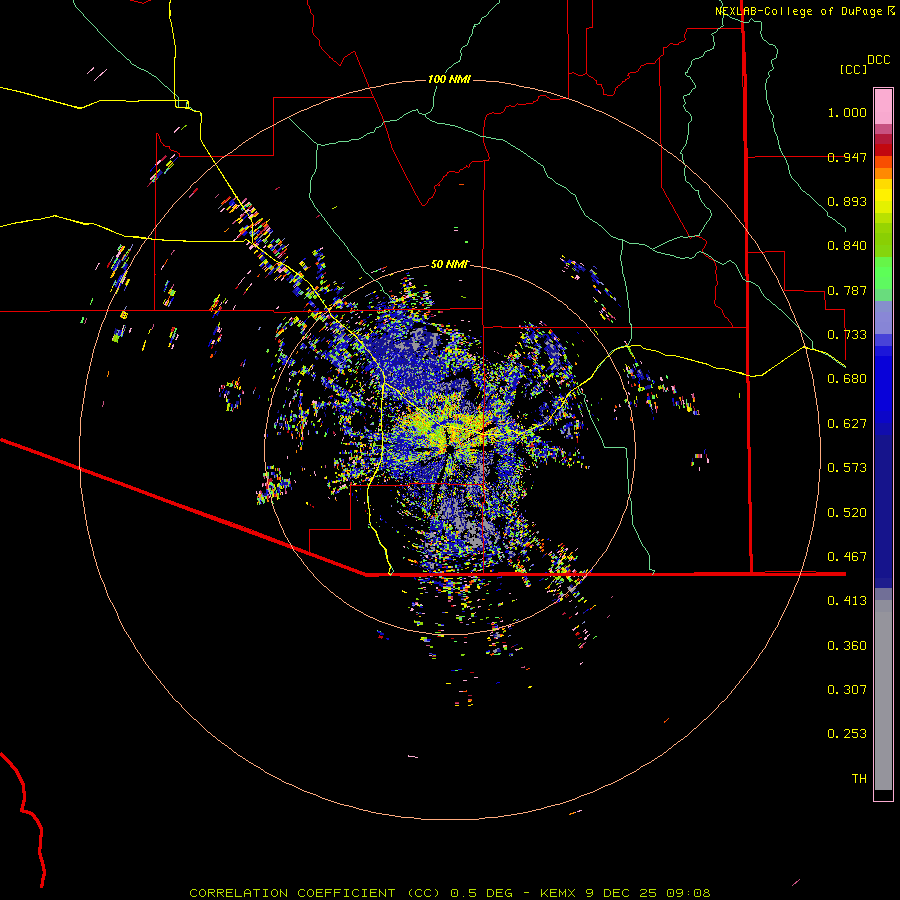Screen dimensions: 900x900
Task: Click the 0.307 scale value
Action: pyautogui.click(x=847, y=690)
